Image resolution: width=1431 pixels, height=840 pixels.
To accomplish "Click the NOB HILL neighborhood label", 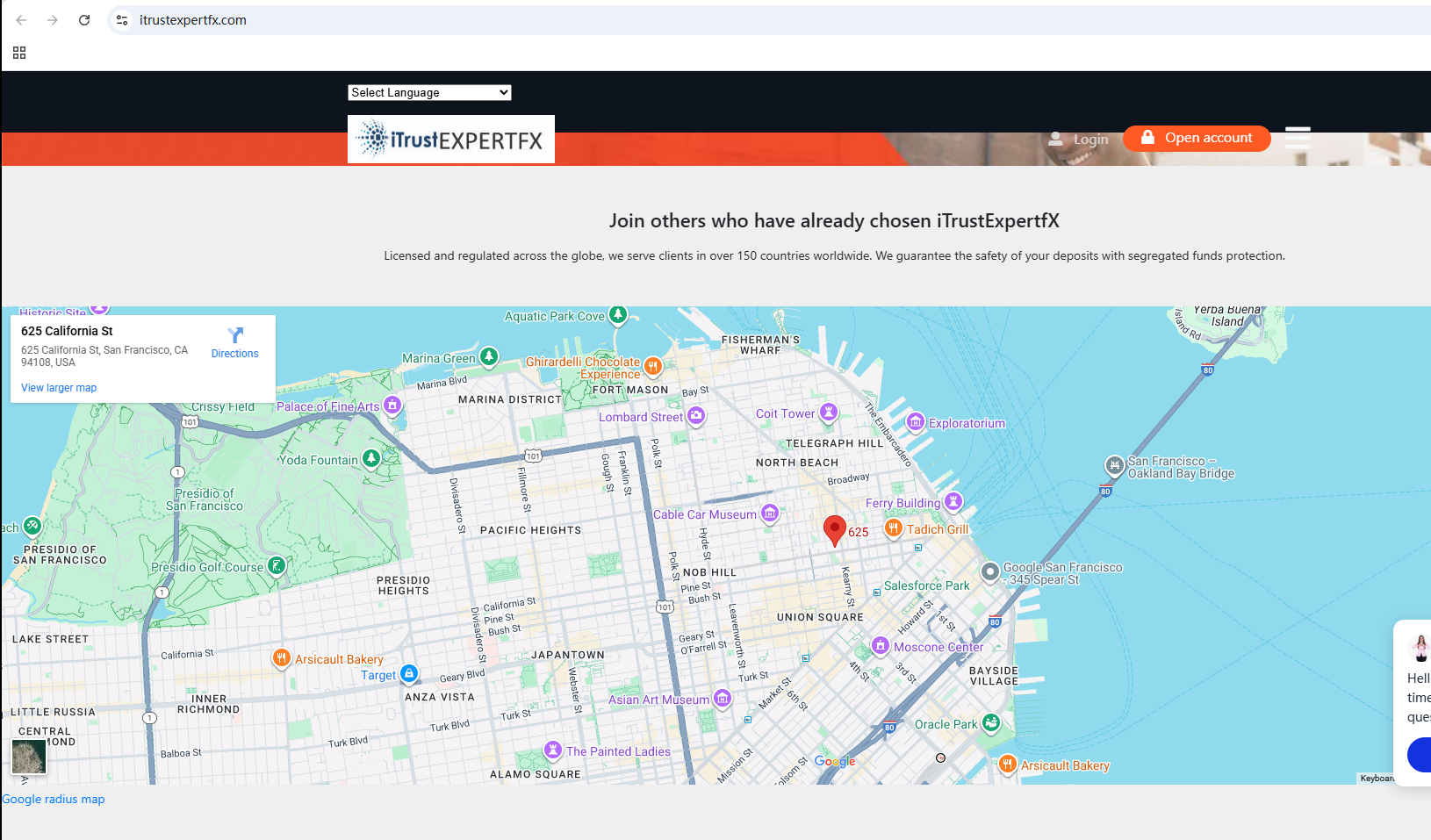I will click(x=709, y=572).
